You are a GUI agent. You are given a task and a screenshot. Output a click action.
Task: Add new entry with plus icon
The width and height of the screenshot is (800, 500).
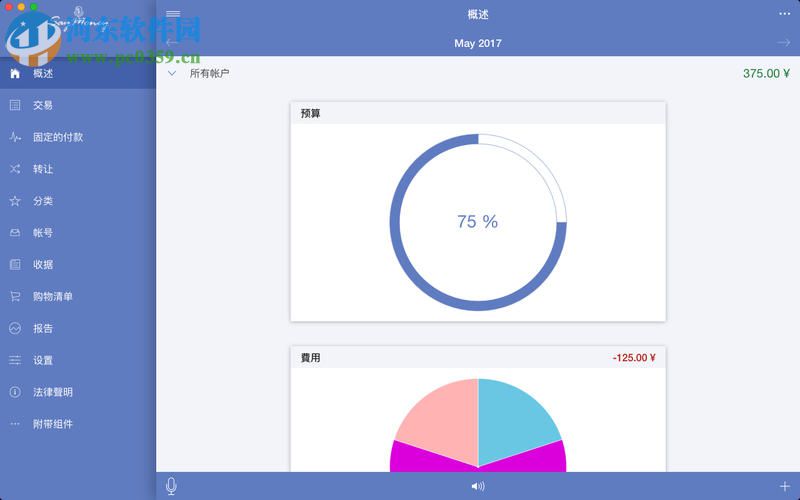(x=785, y=486)
